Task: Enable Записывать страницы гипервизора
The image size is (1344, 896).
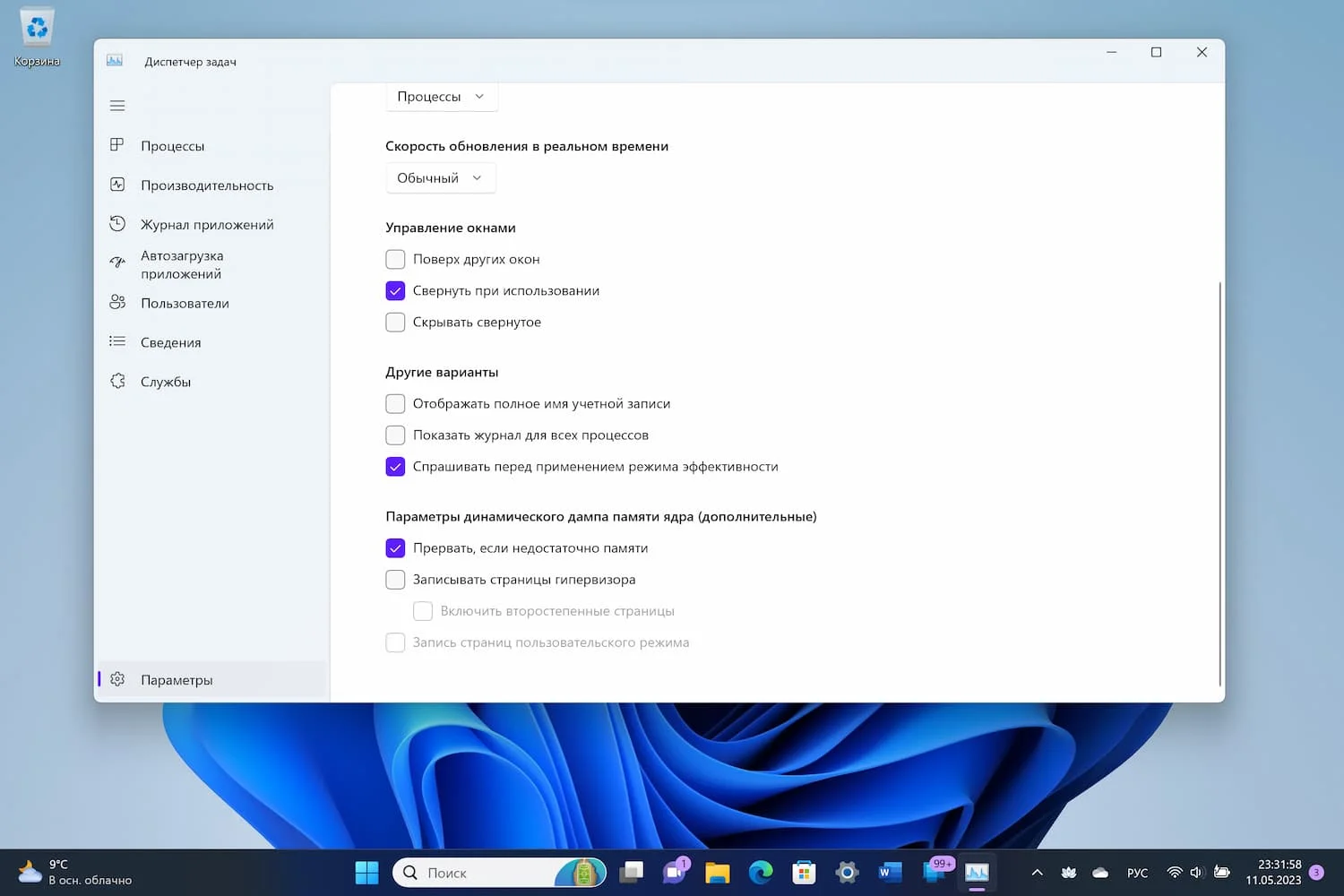Action: (395, 579)
